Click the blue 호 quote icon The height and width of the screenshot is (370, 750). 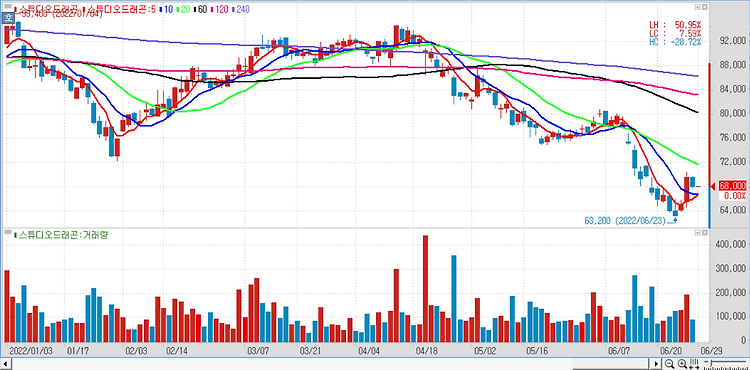(x=8, y=18)
